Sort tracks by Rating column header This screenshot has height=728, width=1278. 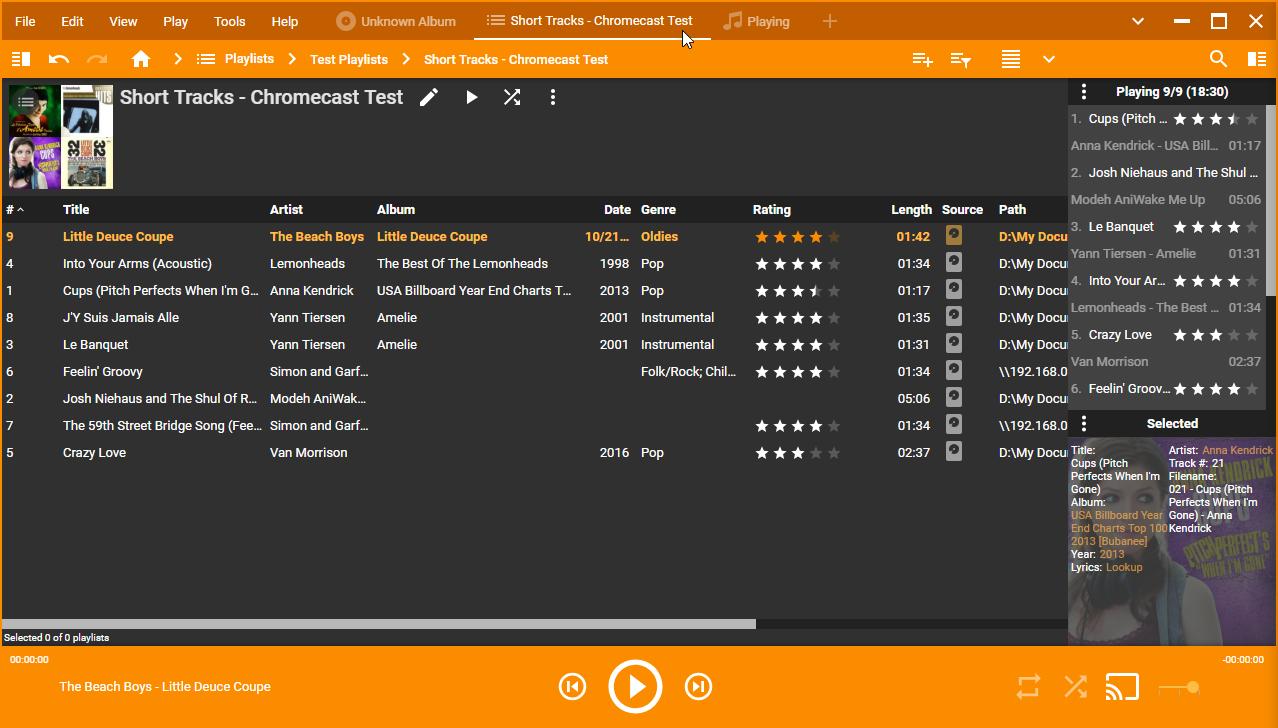pos(771,209)
